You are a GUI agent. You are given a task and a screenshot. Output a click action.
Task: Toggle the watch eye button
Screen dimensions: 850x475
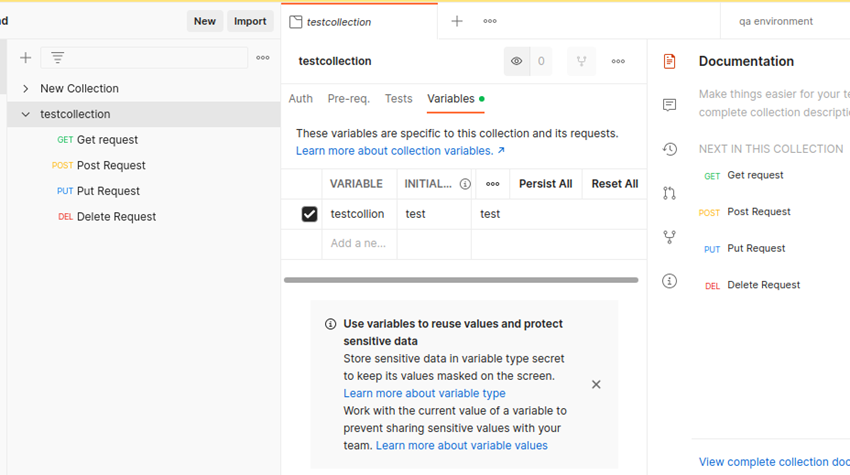pyautogui.click(x=517, y=61)
